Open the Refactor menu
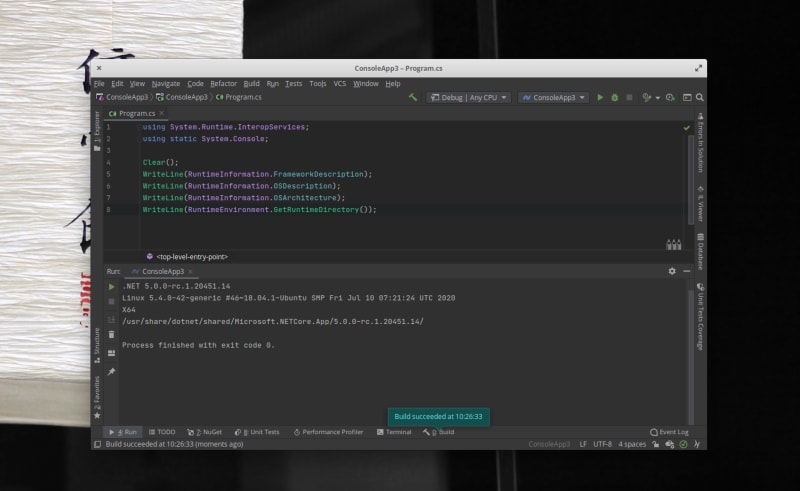 coord(223,83)
